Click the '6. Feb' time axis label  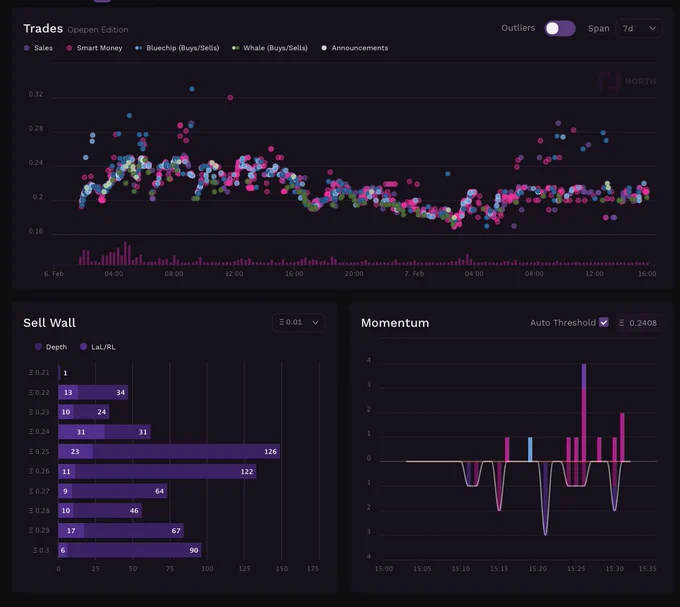54,274
